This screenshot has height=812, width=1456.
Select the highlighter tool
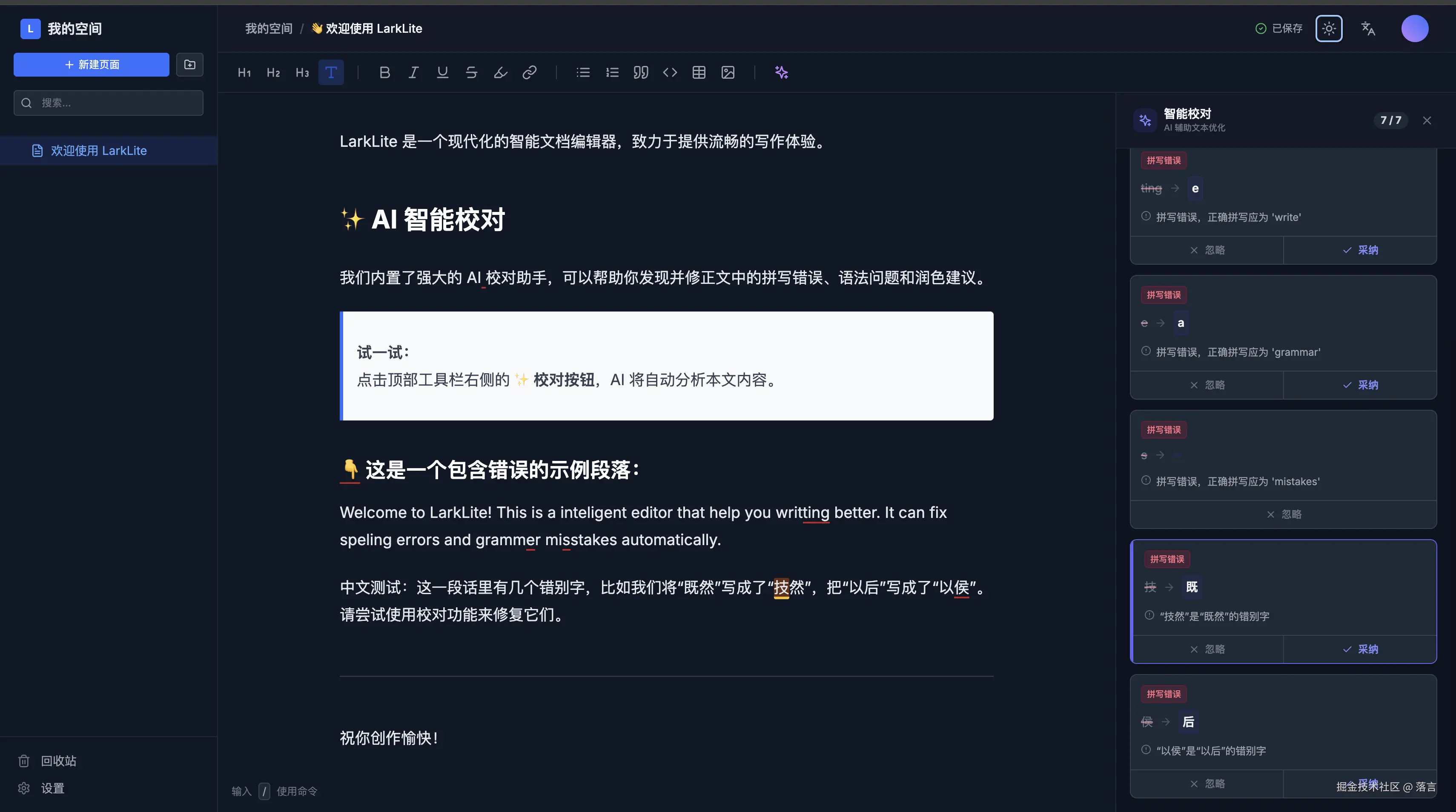click(x=500, y=72)
